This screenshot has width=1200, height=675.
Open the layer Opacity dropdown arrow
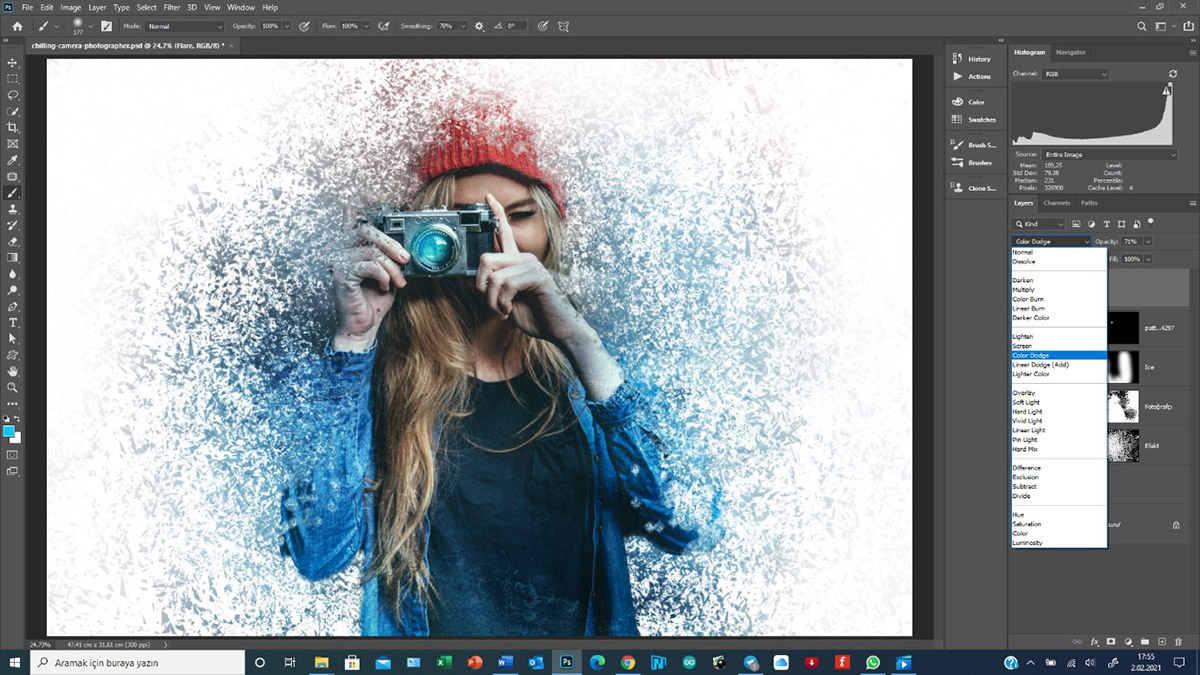coord(1147,242)
